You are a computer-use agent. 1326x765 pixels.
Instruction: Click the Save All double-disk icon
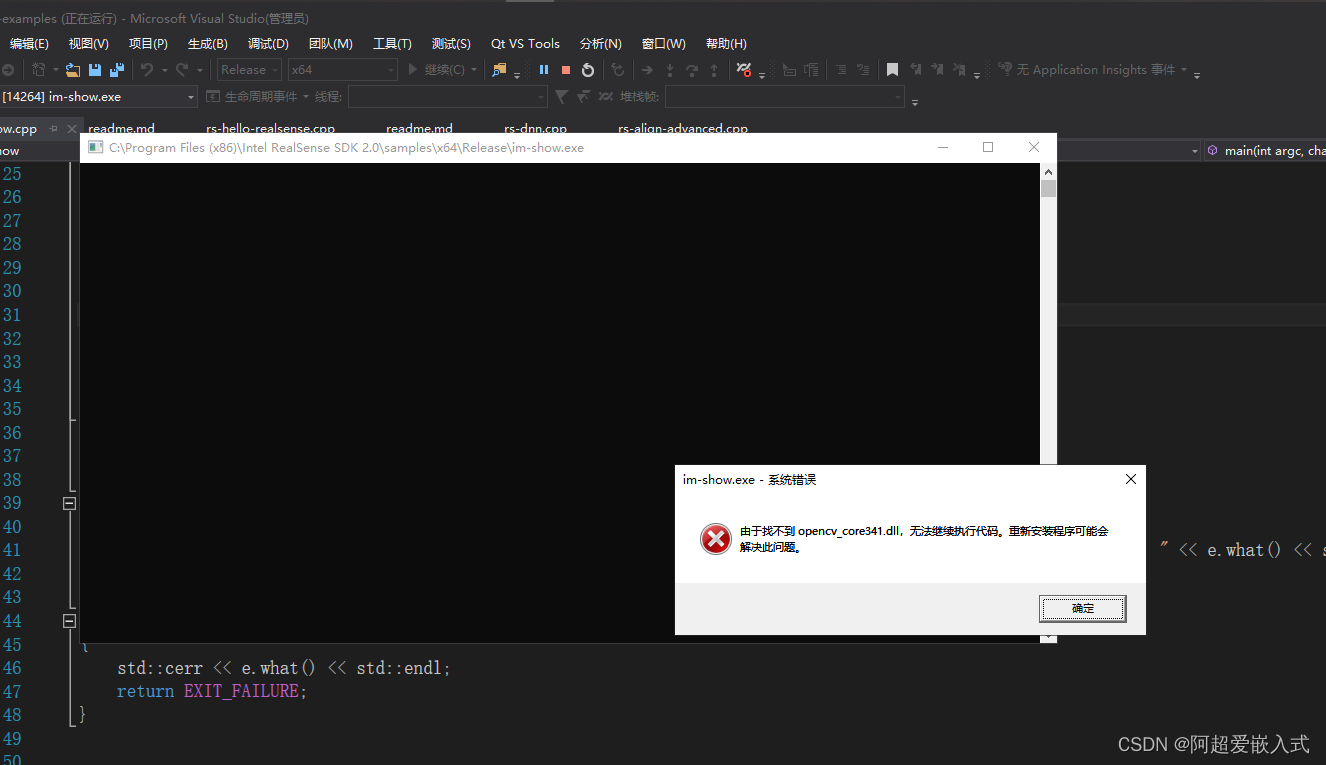117,70
